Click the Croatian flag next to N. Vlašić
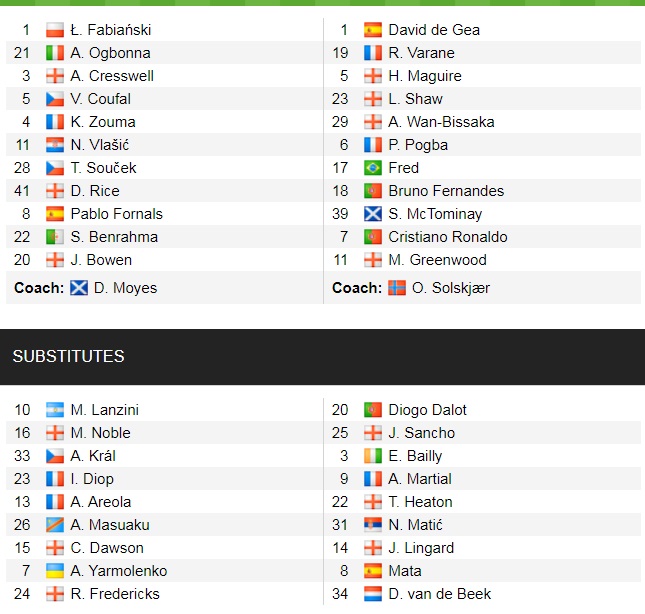645x614 pixels. pyautogui.click(x=55, y=145)
